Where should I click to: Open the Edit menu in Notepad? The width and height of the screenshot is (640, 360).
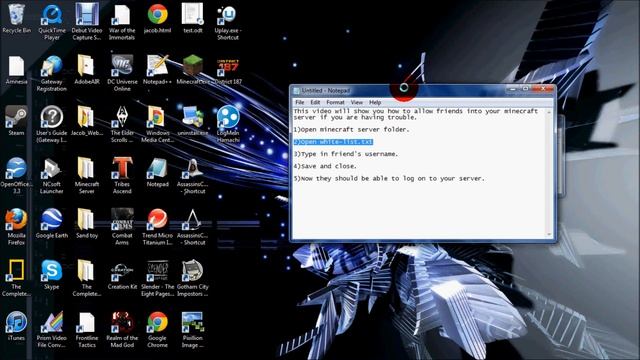click(x=315, y=102)
